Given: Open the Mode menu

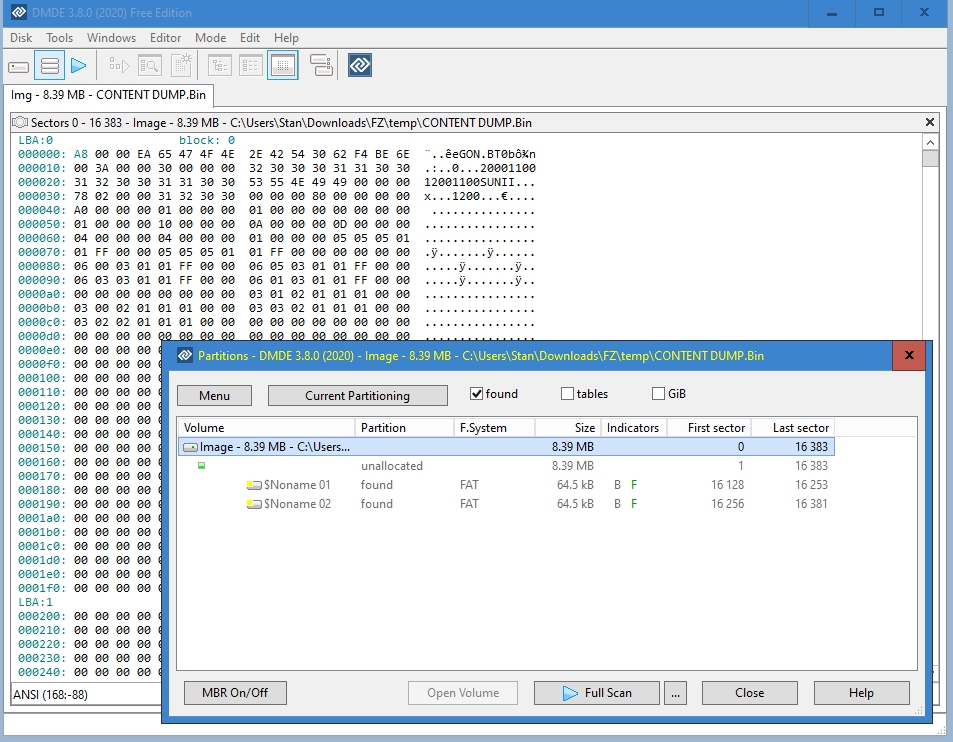Looking at the screenshot, I should [210, 38].
